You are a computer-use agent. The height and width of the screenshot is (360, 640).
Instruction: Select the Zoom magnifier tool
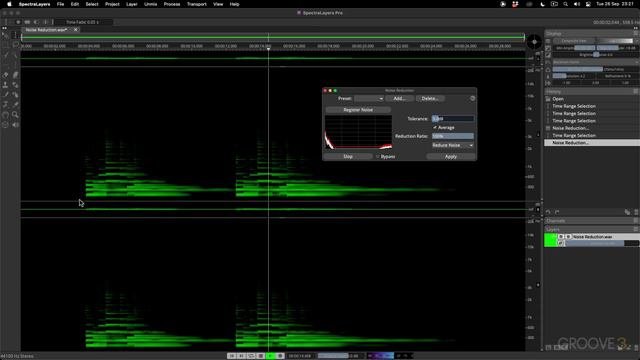15,115
